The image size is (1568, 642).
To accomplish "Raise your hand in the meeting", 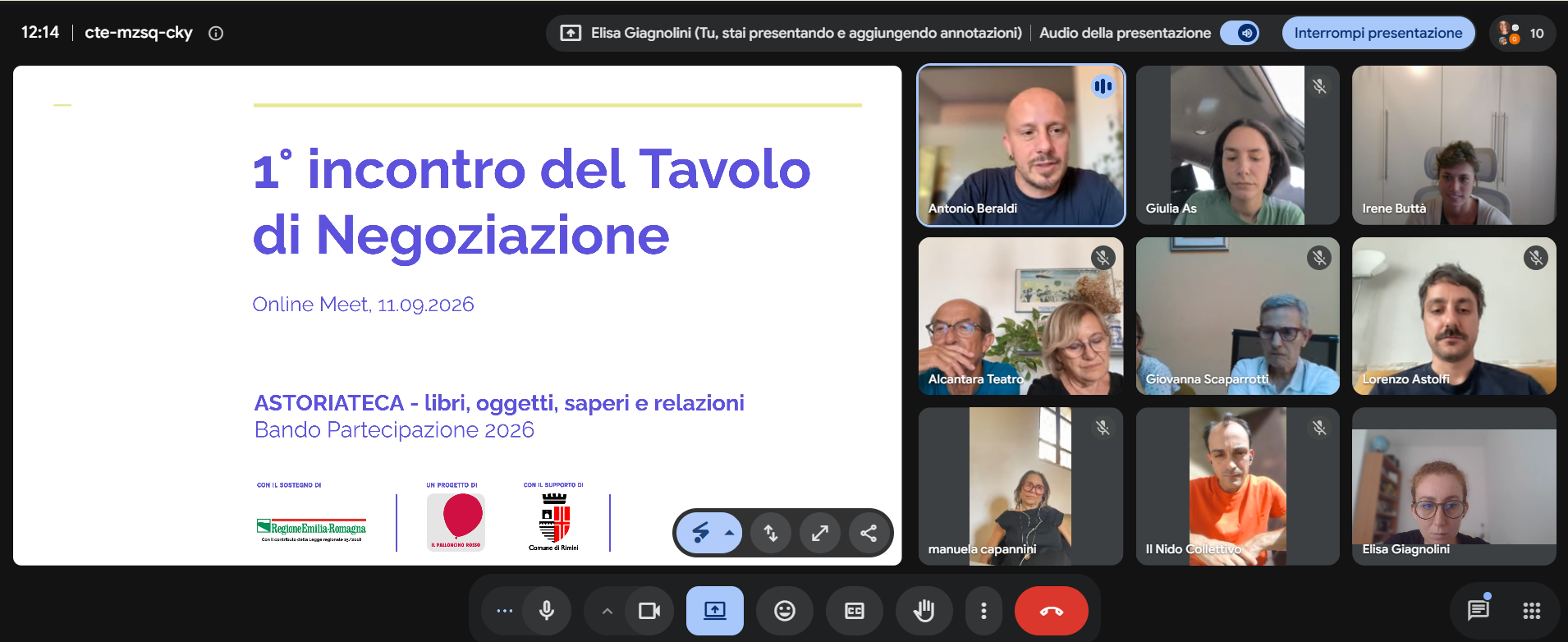I will [924, 611].
